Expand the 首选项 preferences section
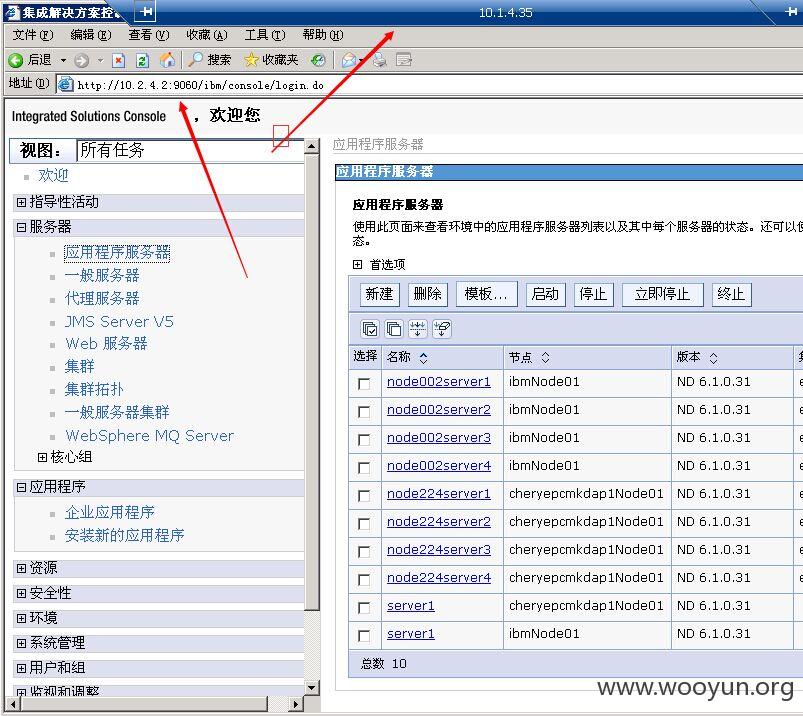Viewport: 803px width, 716px height. 357,264
